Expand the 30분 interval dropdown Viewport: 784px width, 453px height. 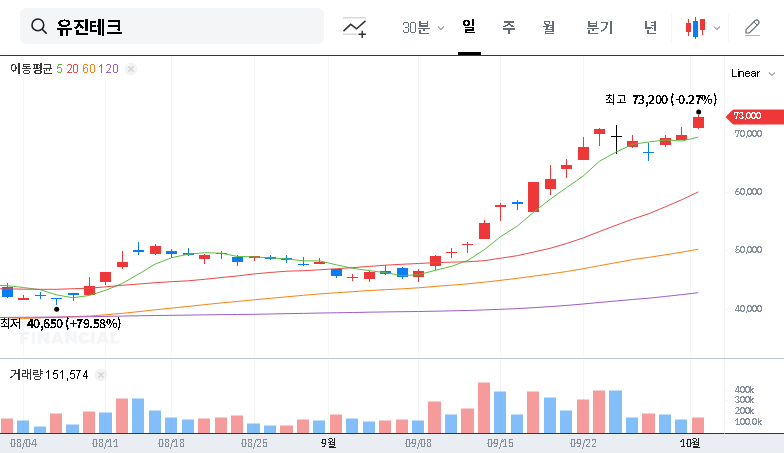pyautogui.click(x=423, y=28)
